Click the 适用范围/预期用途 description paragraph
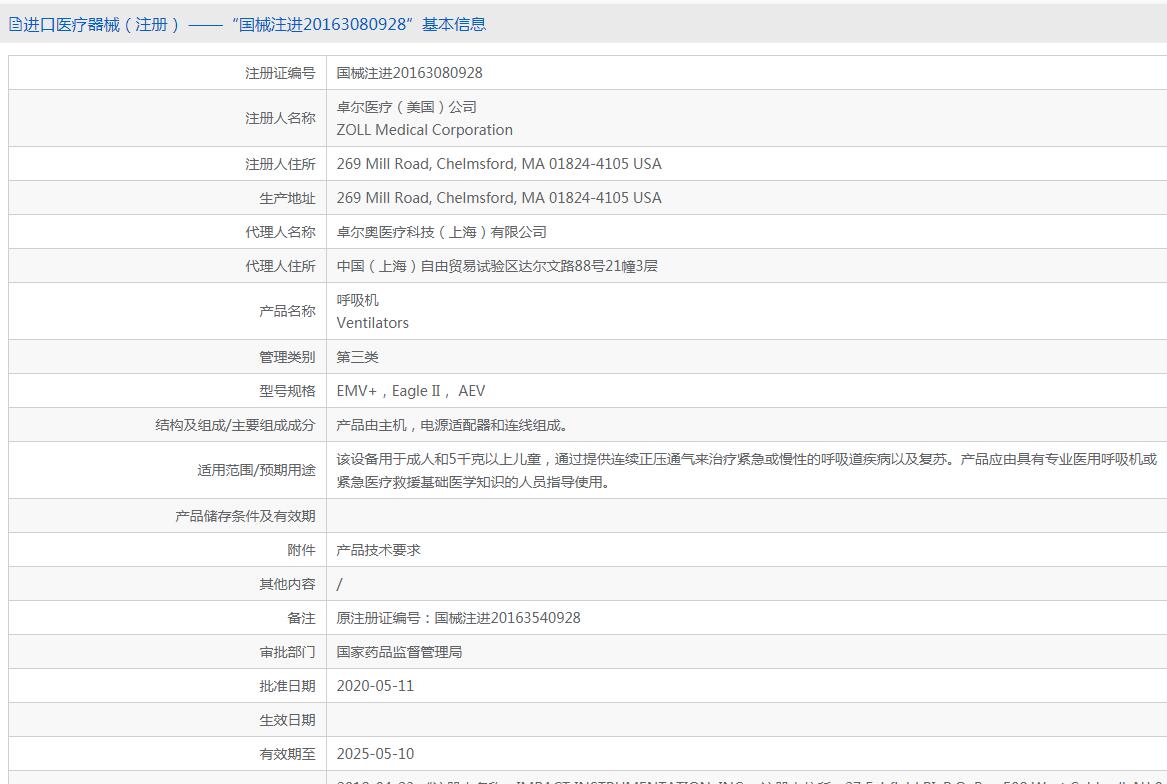 coord(746,471)
